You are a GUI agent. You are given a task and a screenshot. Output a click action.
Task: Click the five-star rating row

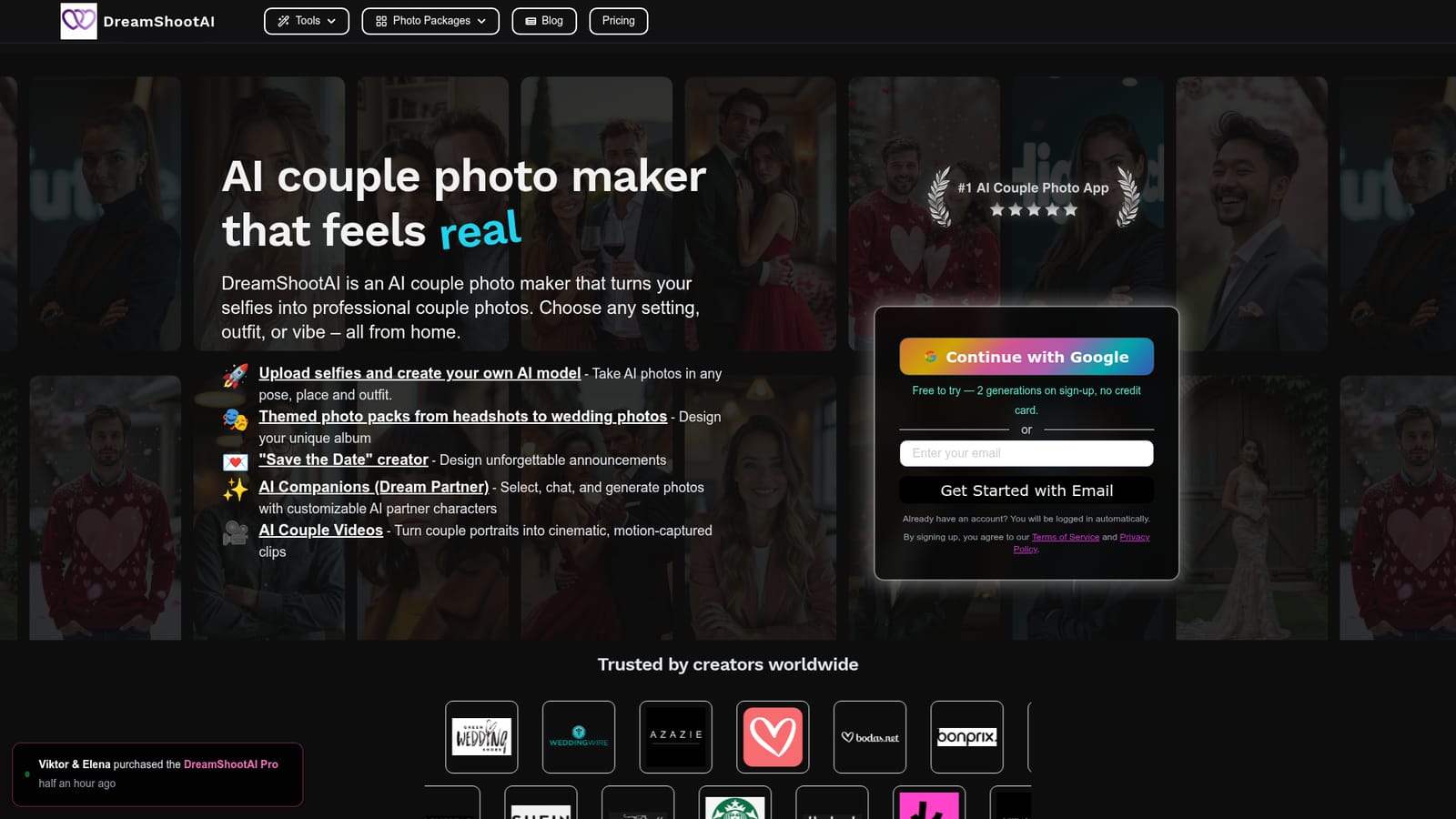pyautogui.click(x=1034, y=210)
